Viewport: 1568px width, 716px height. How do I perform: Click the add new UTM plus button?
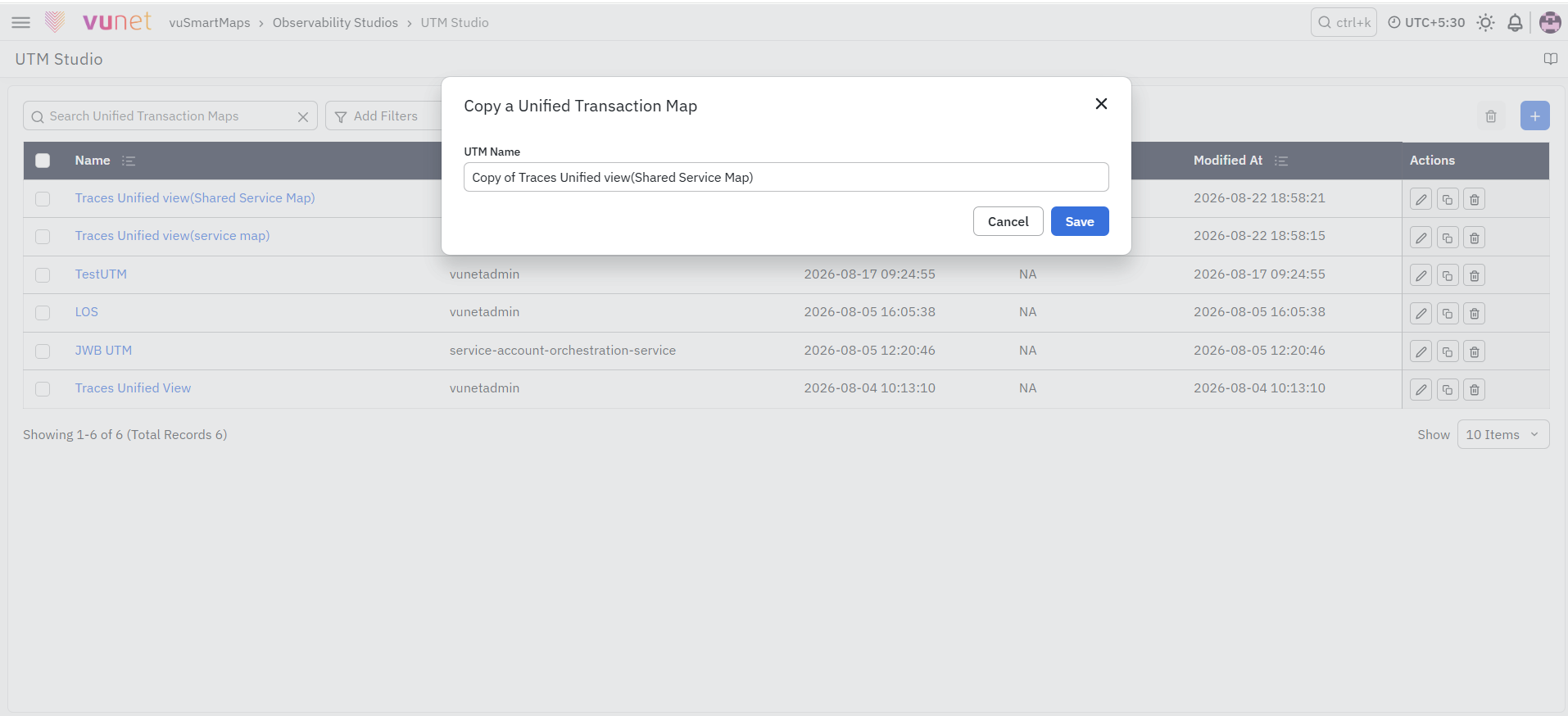(1534, 116)
